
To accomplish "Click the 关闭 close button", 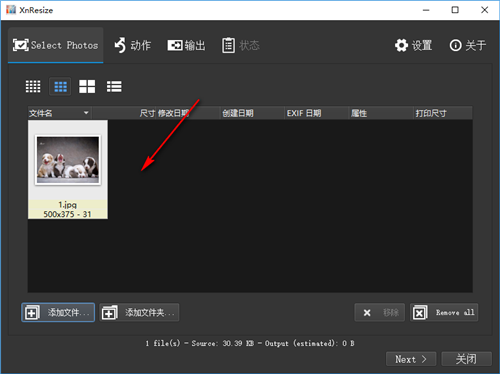I will 466,359.
